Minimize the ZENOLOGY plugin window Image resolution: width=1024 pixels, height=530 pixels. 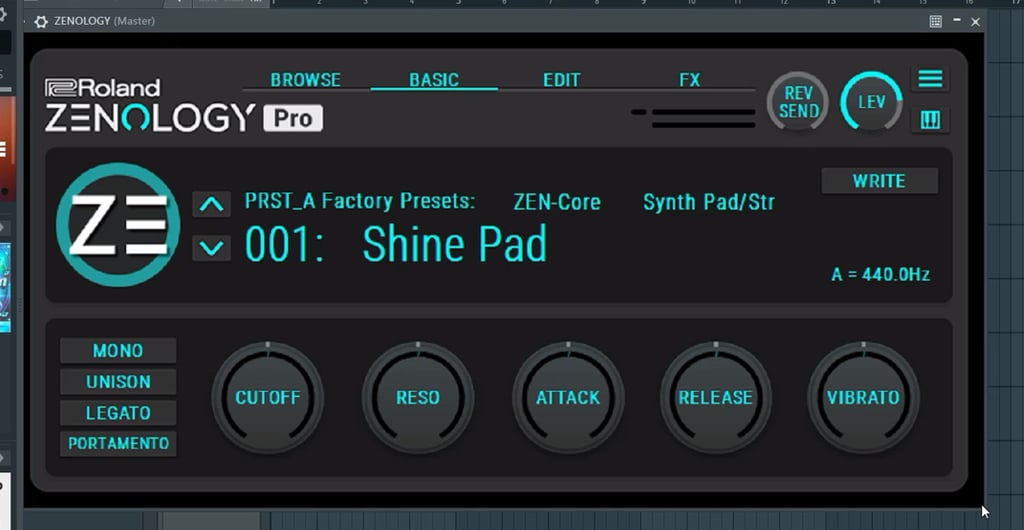957,21
